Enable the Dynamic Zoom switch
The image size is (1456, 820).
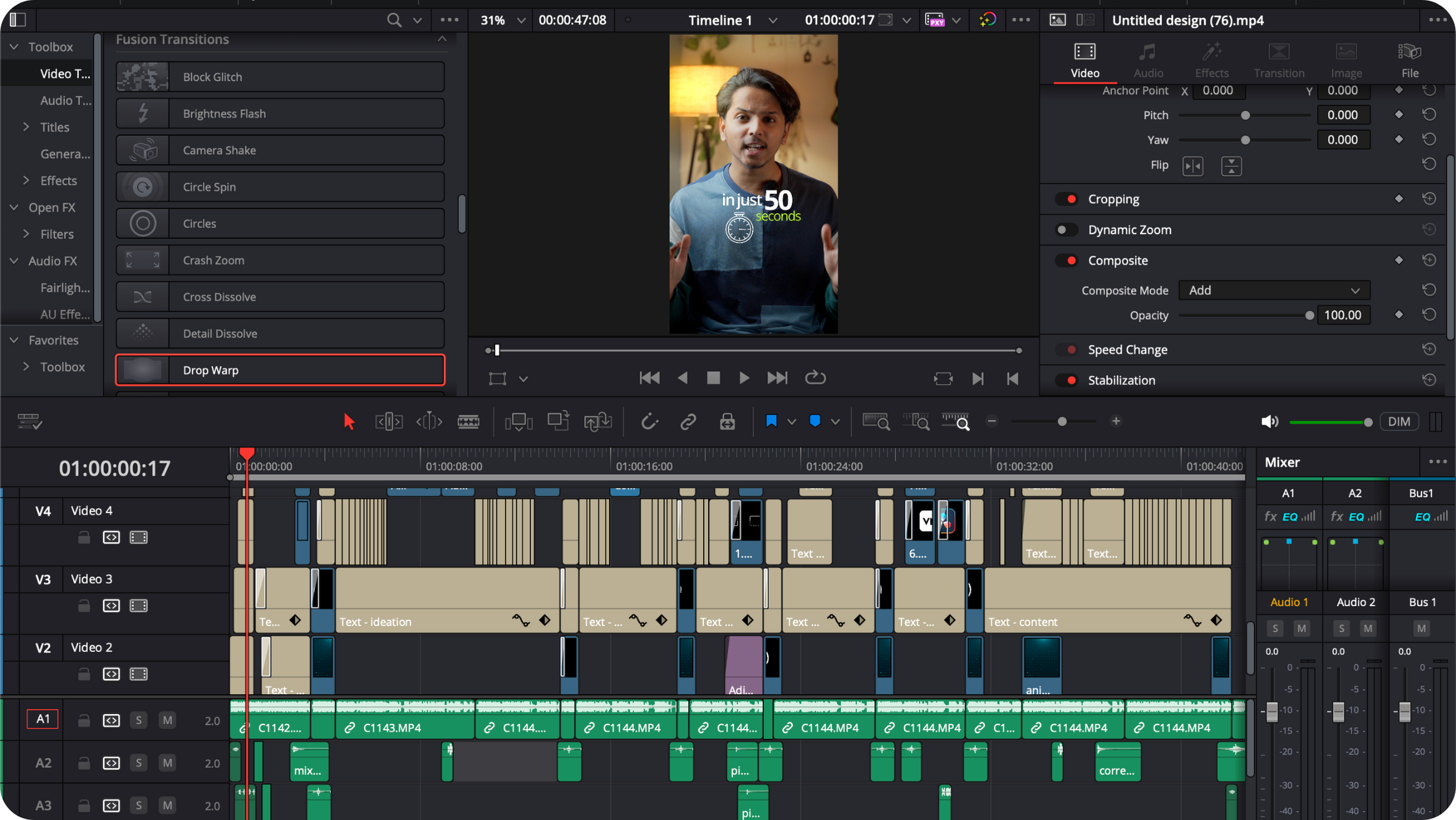(x=1068, y=230)
